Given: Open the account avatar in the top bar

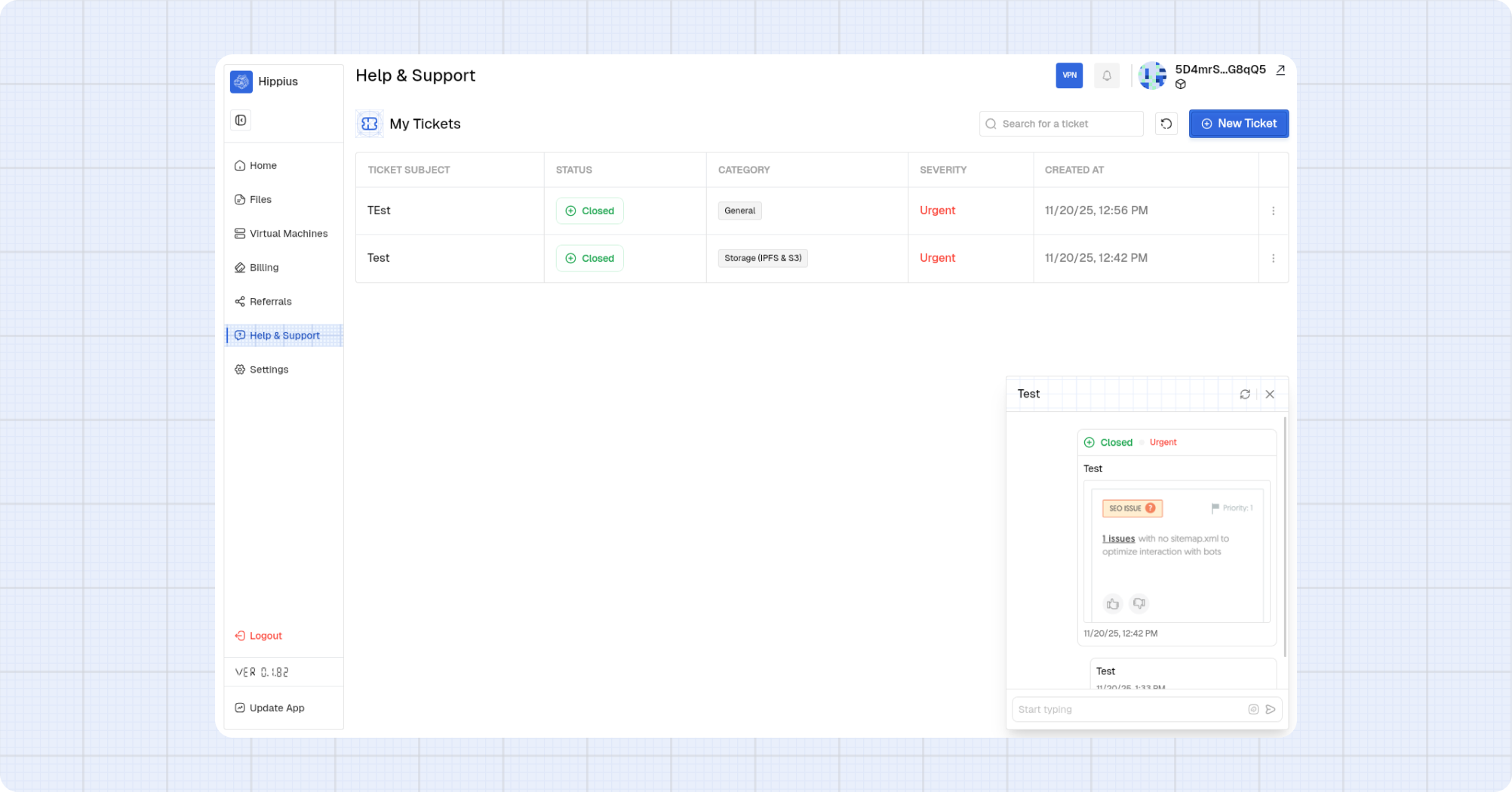Looking at the screenshot, I should tap(1152, 75).
